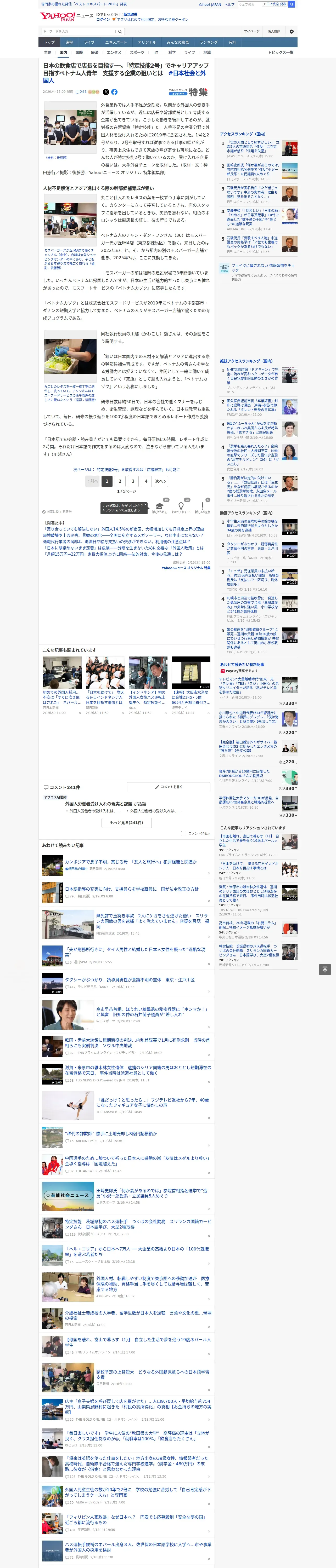Click the scroll-to-top arrow button

click(x=326, y=969)
